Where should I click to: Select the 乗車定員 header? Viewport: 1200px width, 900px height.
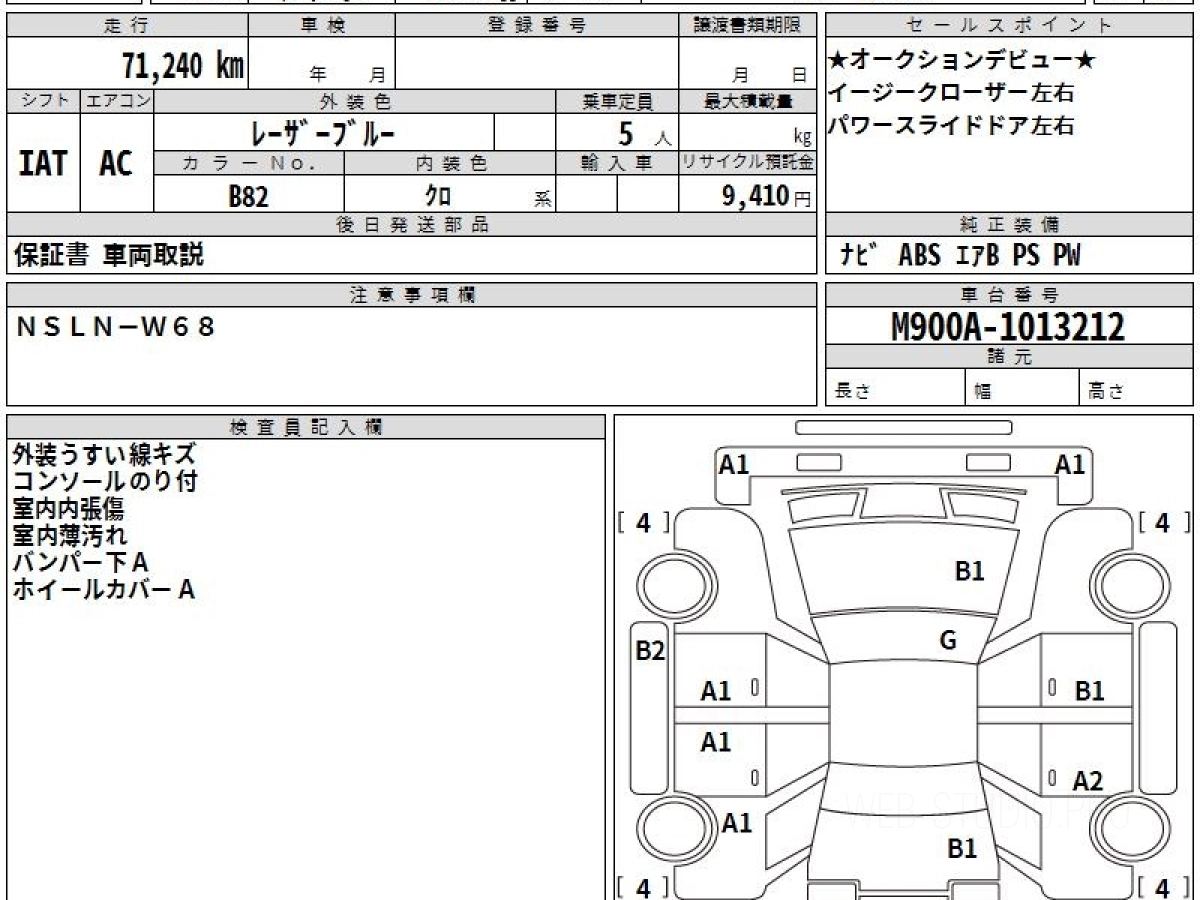[617, 101]
